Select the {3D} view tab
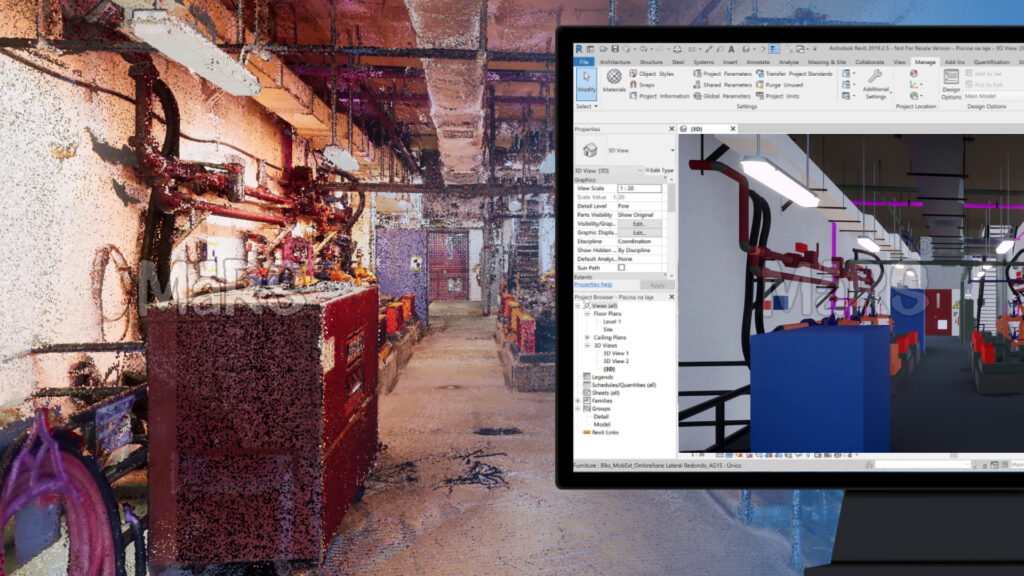The image size is (1024, 576). point(697,129)
